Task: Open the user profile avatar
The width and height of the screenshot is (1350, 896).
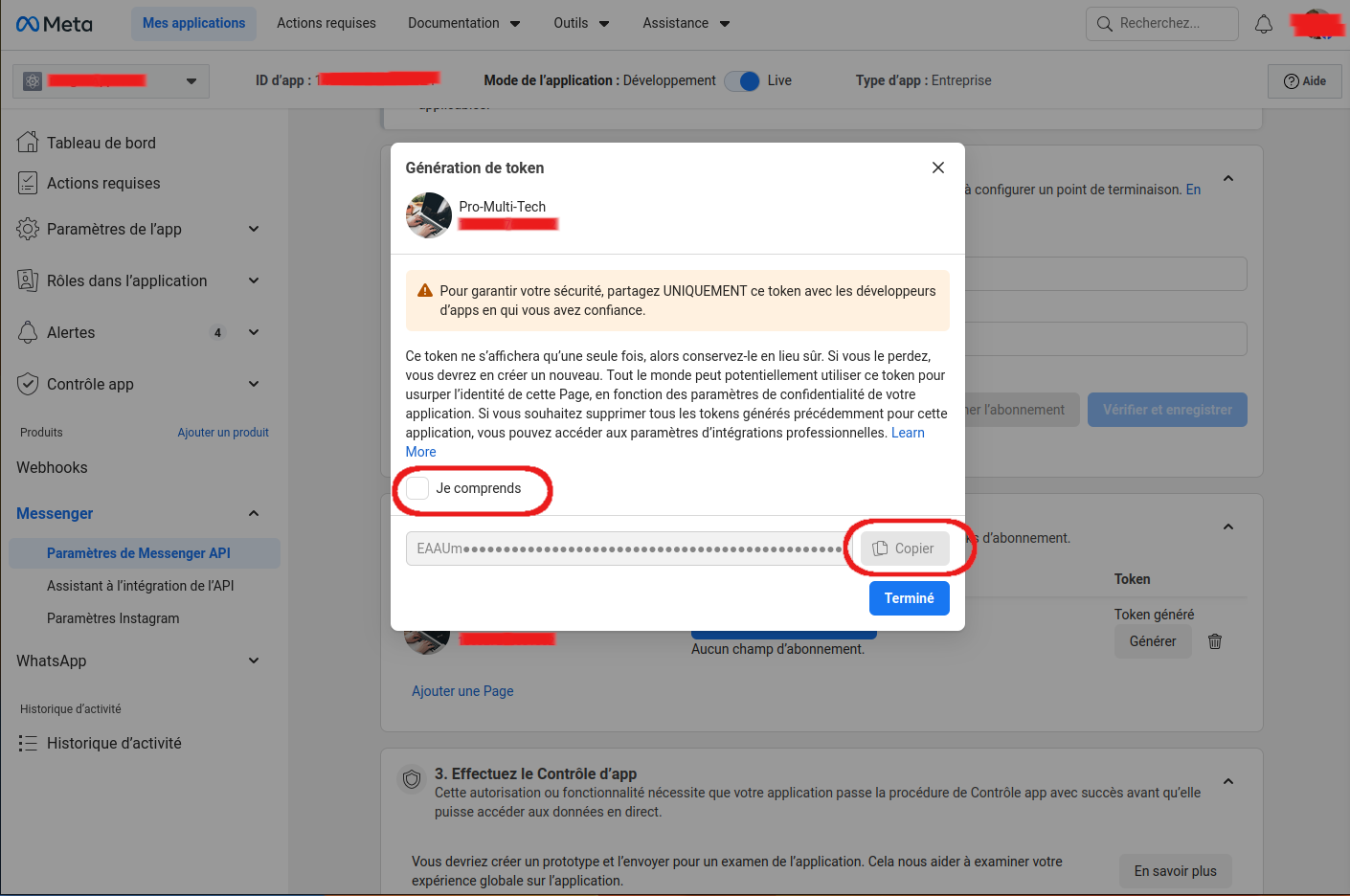Action: point(1318,24)
